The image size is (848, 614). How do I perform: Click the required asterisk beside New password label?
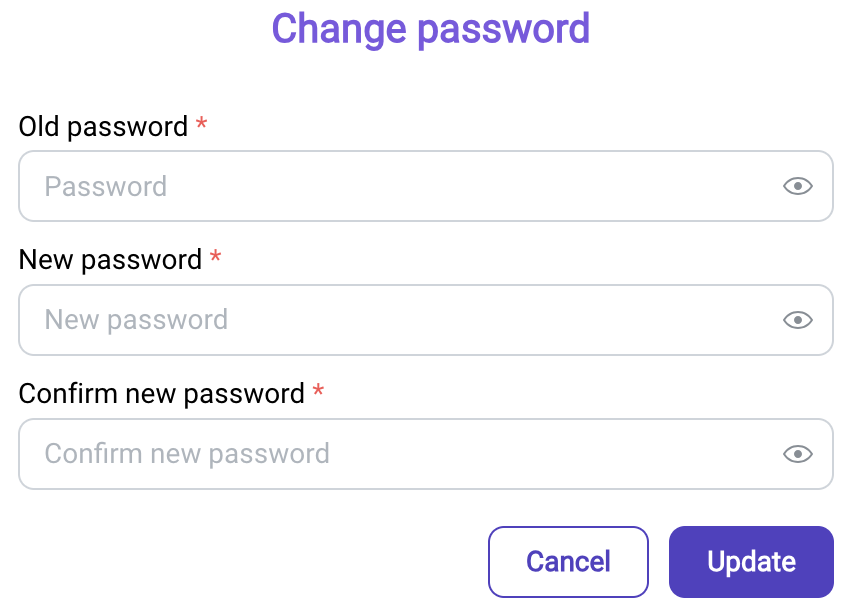tap(215, 256)
